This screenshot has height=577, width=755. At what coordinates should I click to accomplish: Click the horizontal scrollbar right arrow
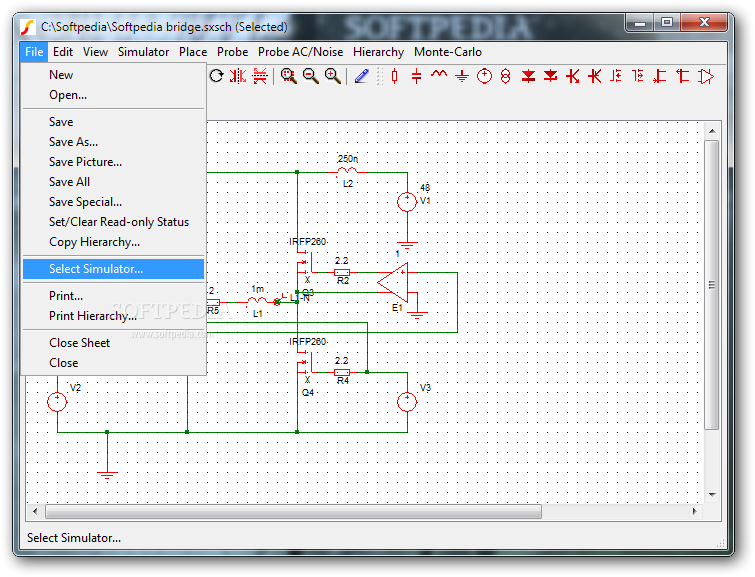694,511
